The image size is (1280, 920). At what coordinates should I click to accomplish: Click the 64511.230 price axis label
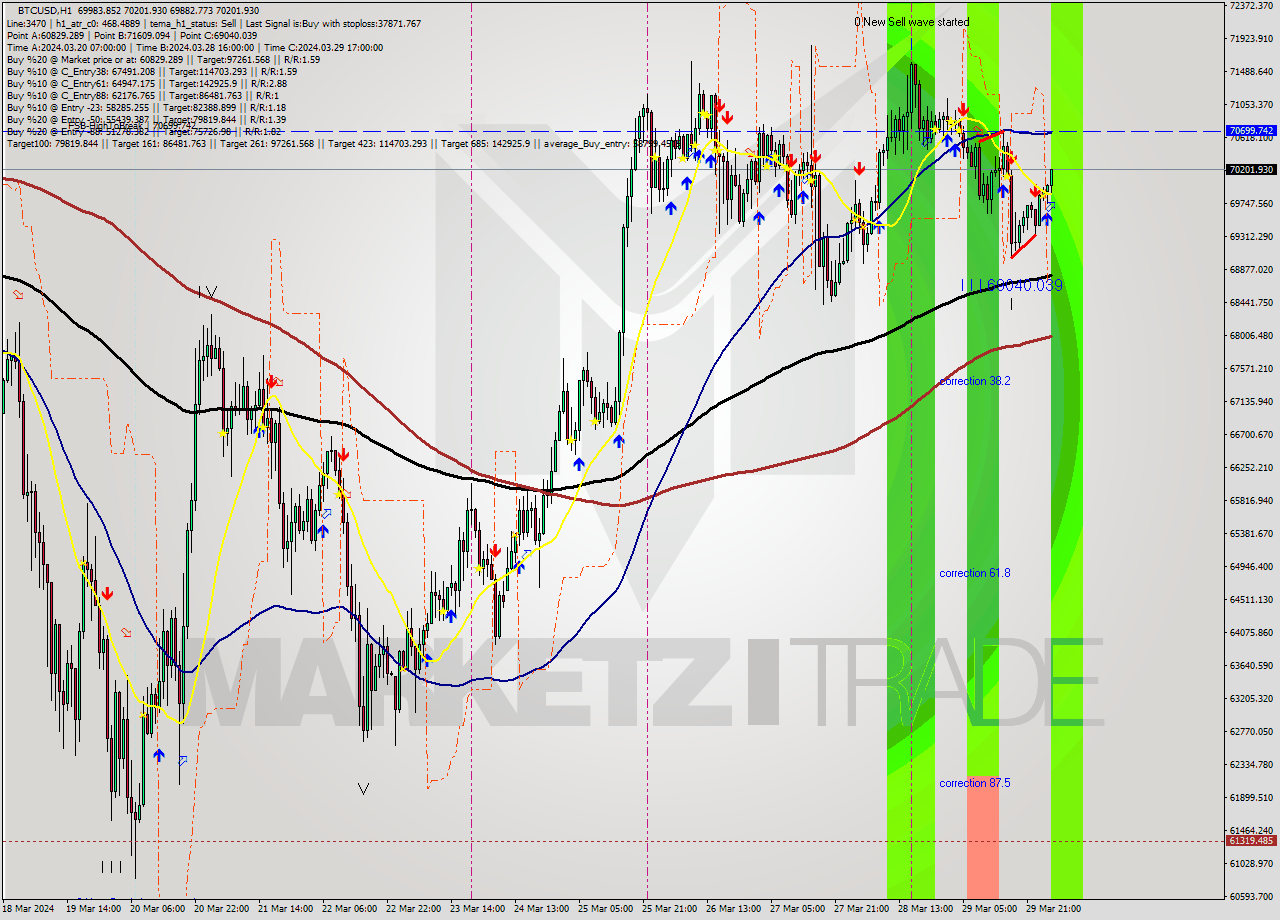[1251, 600]
